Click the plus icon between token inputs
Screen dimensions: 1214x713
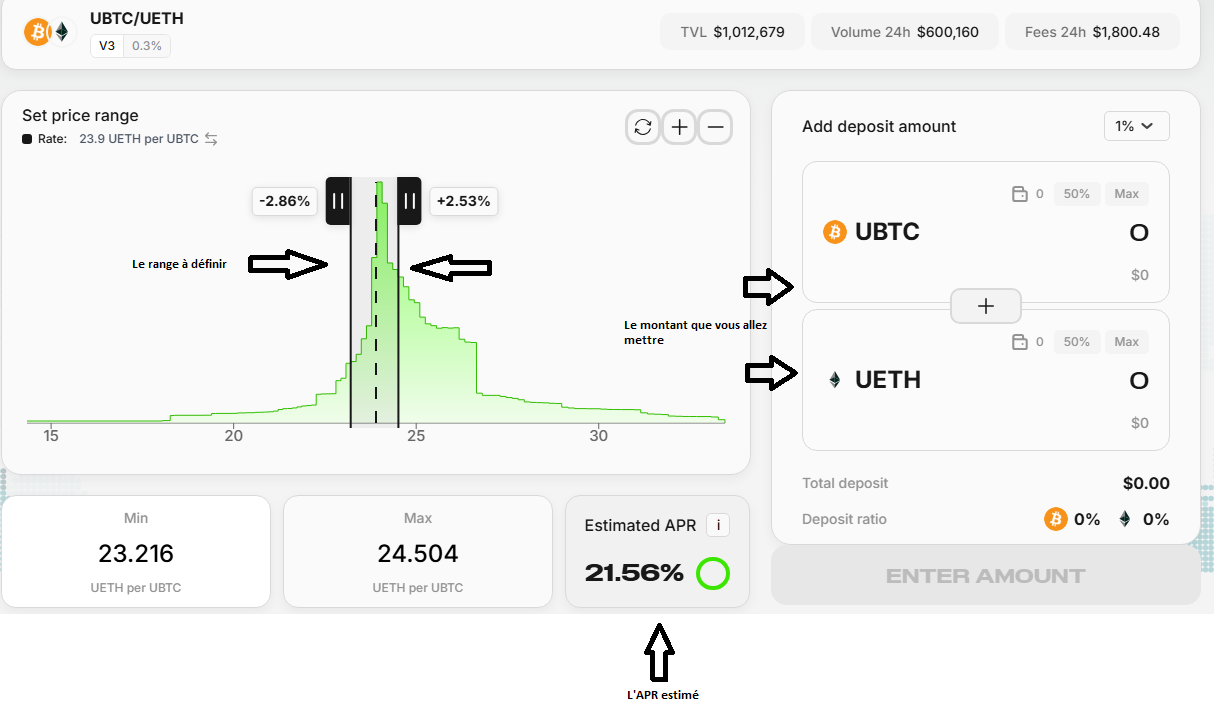(985, 306)
